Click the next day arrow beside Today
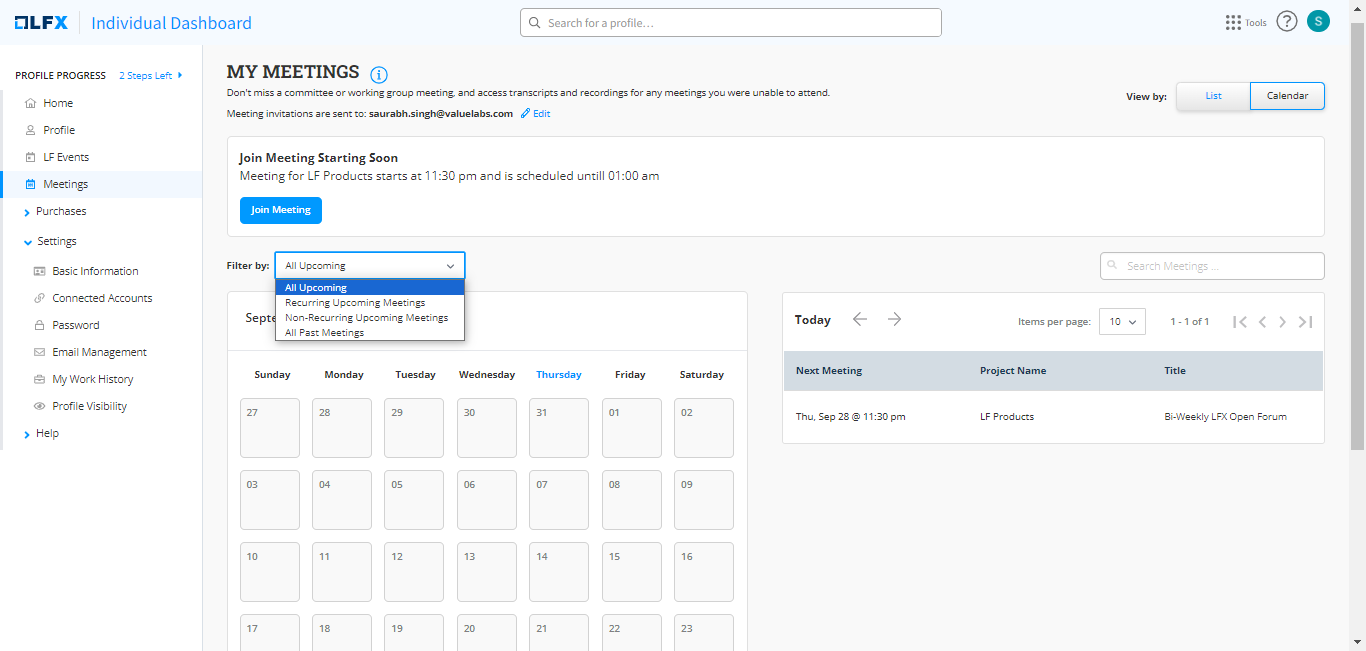The width and height of the screenshot is (1366, 651). tap(894, 319)
